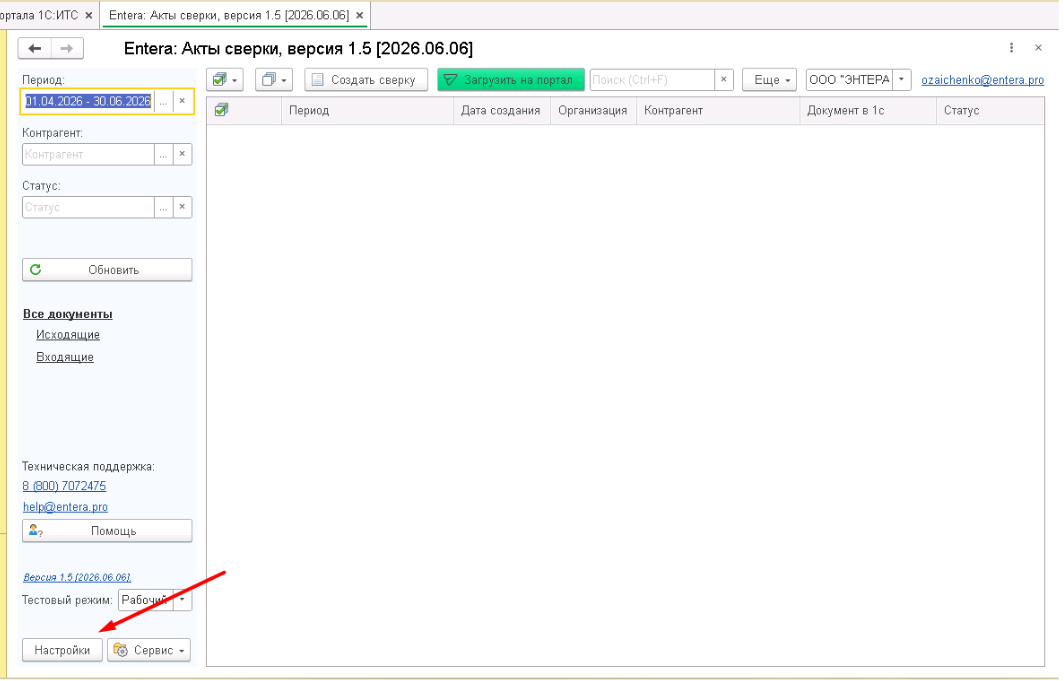Open the Сервис dropdown button
The width and height of the screenshot is (1064, 681).
[x=149, y=650]
